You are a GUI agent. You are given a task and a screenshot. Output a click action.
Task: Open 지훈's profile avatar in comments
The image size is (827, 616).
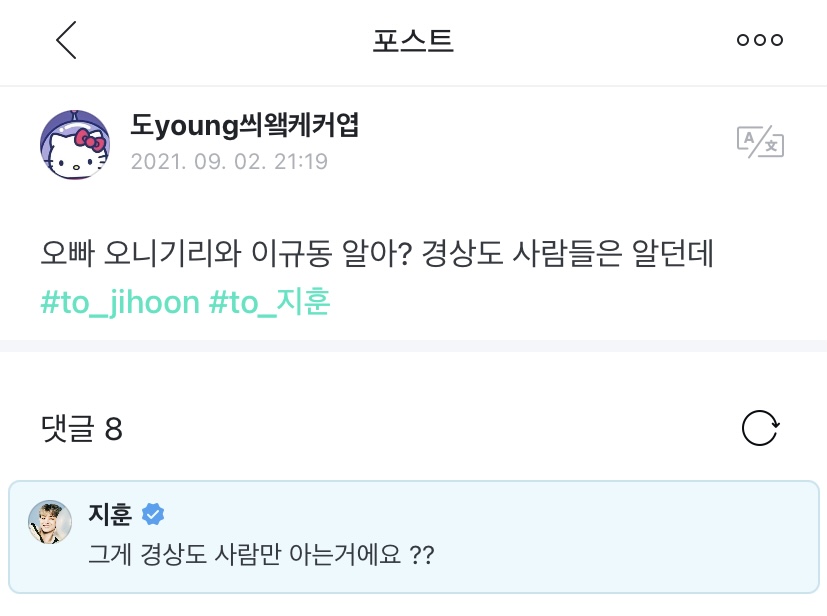(x=48, y=522)
